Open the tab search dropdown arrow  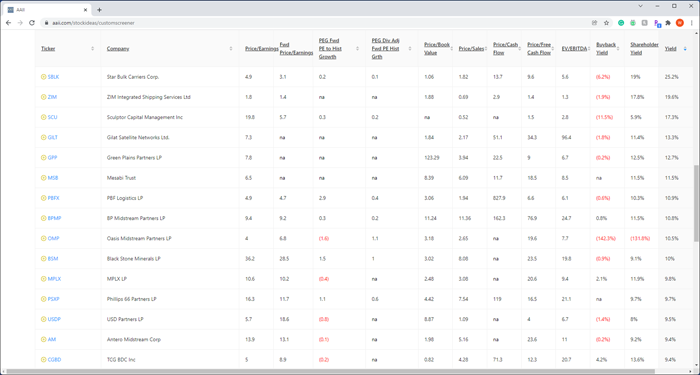tap(640, 6)
